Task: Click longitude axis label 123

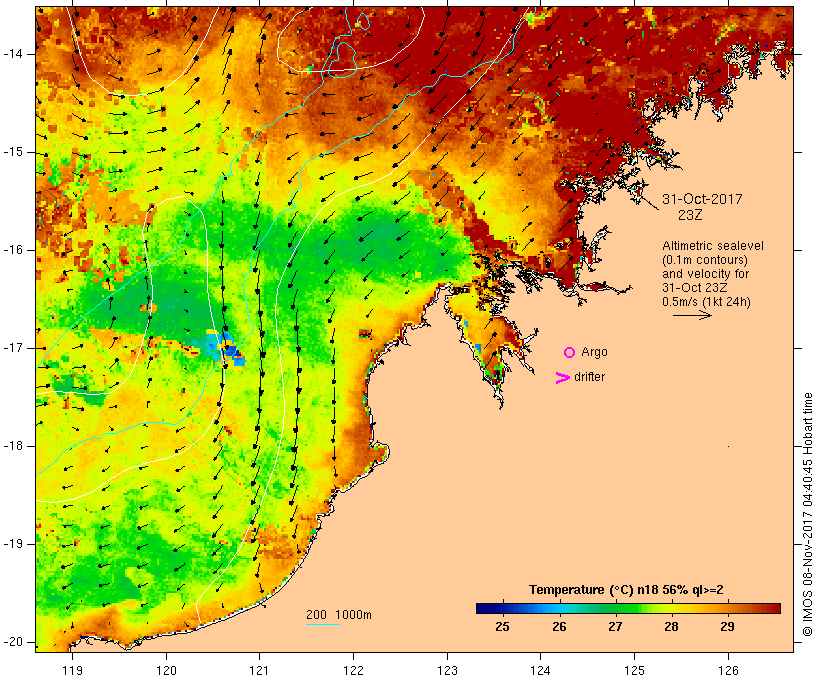Action: (x=447, y=670)
